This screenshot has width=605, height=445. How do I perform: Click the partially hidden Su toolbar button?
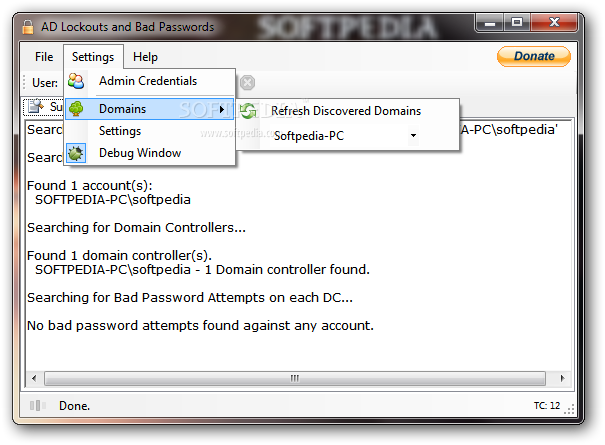[x=43, y=107]
